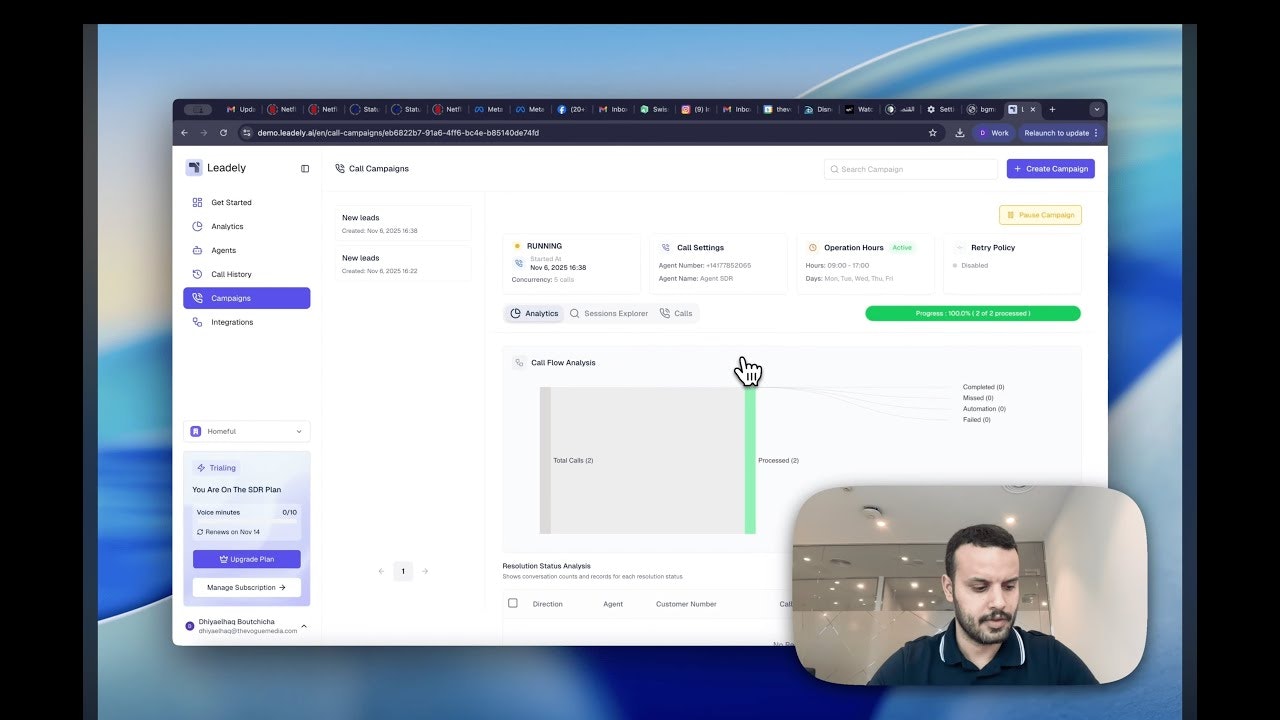This screenshot has height=720, width=1280.
Task: Tick the select-all checkbox in the resolution table
Action: [513, 603]
